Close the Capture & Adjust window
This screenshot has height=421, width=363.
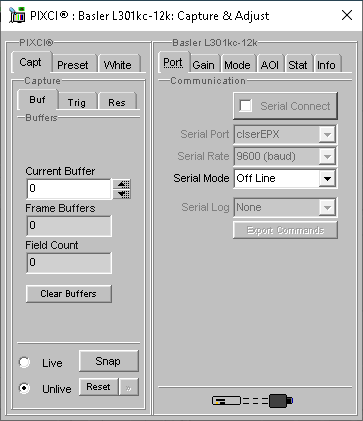pyautogui.click(x=347, y=15)
